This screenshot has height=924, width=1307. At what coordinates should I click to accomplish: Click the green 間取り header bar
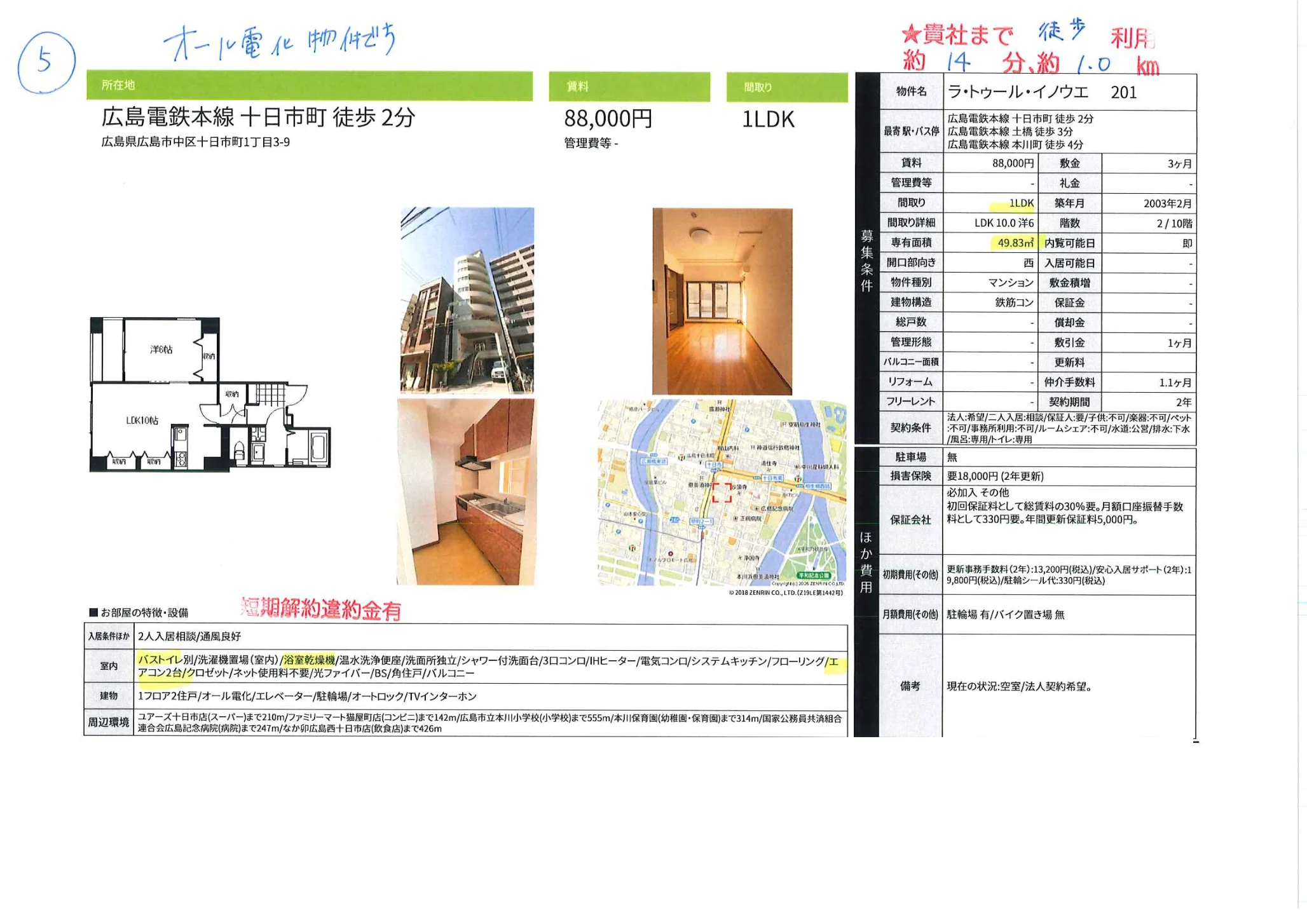point(786,88)
